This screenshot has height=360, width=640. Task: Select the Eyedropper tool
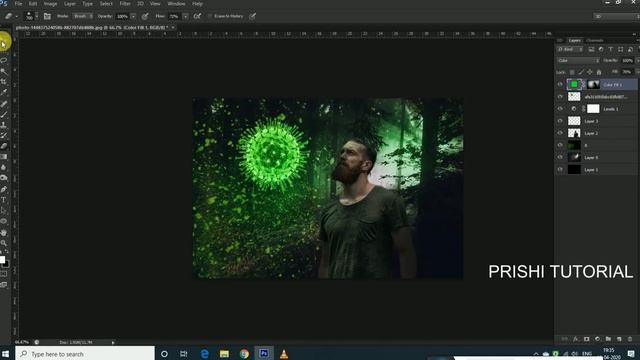click(4, 92)
